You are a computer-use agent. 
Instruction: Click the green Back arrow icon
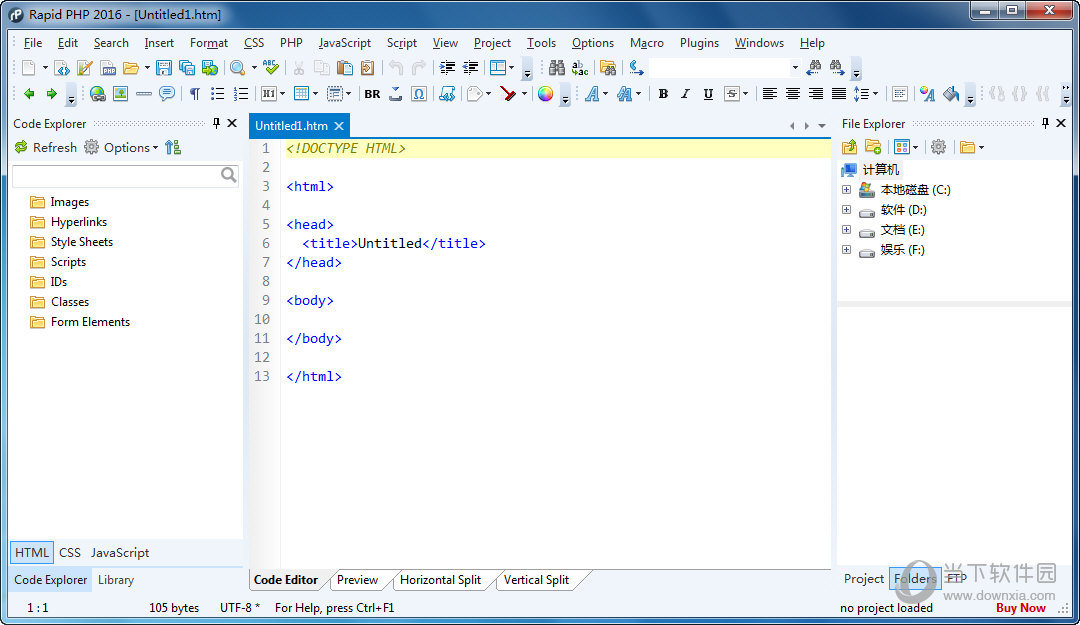(x=29, y=94)
